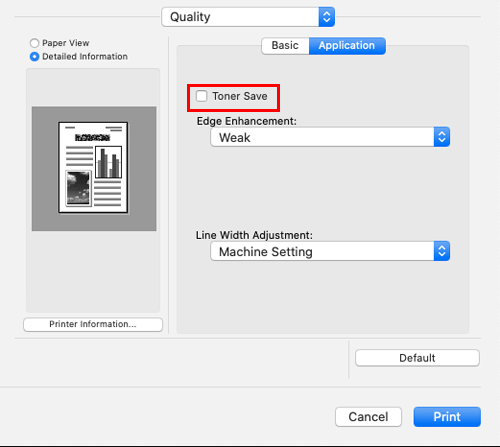Select the Paper View radio button
500x447 pixels.
[34, 43]
